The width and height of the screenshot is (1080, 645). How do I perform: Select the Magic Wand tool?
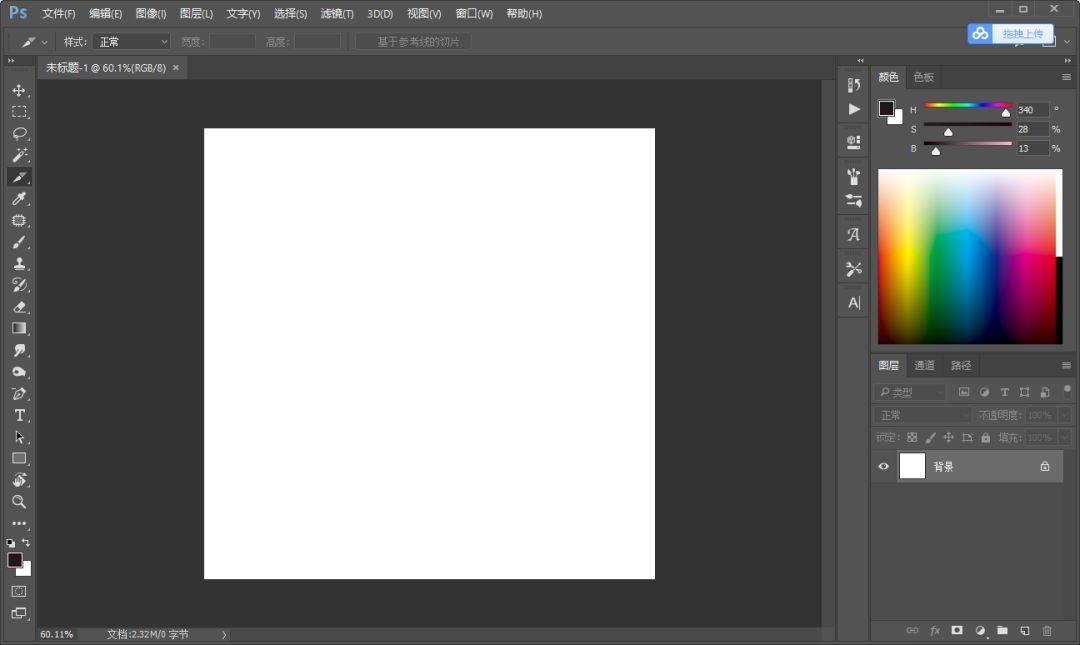19,155
